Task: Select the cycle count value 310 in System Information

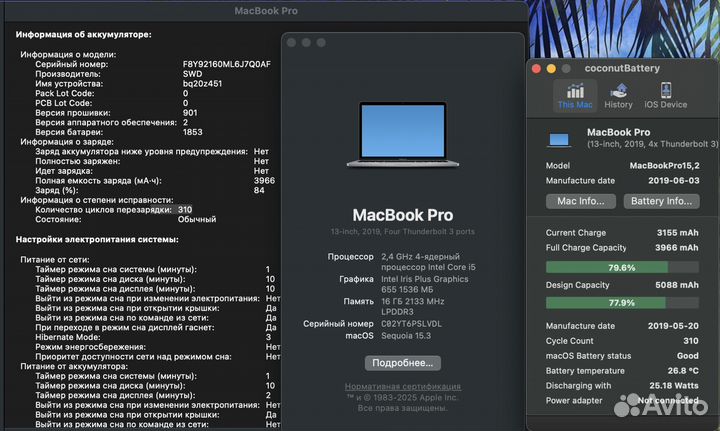Action: click(x=185, y=210)
